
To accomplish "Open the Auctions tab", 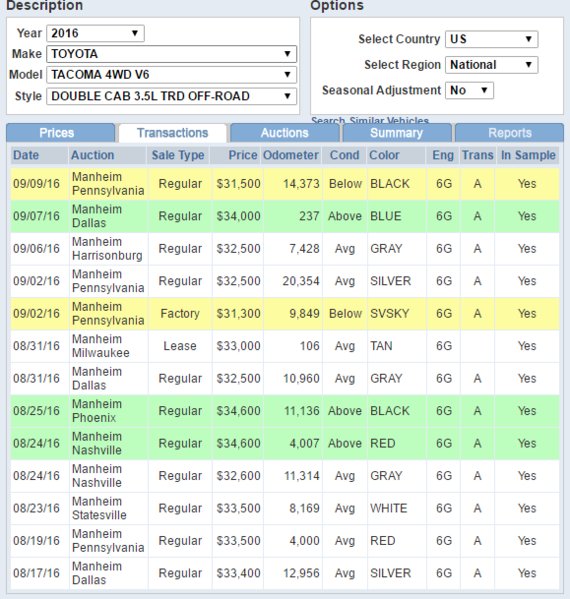I will pyautogui.click(x=285, y=133).
